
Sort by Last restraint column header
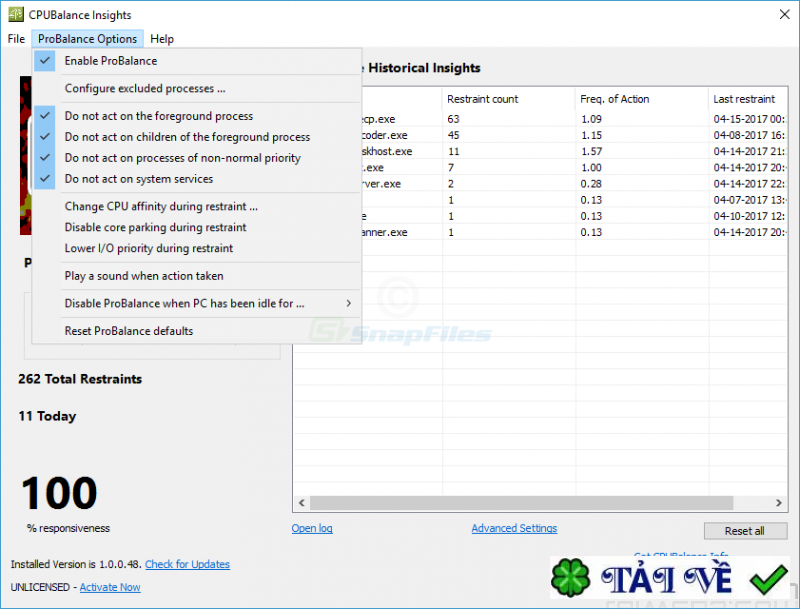pyautogui.click(x=748, y=99)
